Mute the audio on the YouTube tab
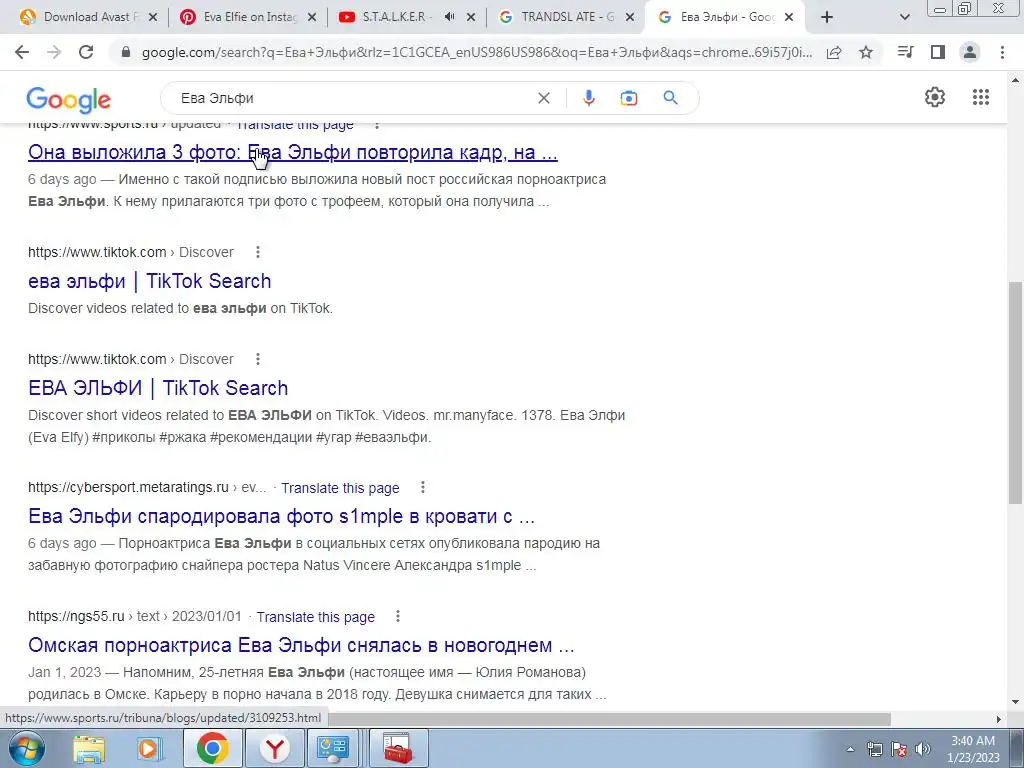The width and height of the screenshot is (1024, 768). coord(449,17)
